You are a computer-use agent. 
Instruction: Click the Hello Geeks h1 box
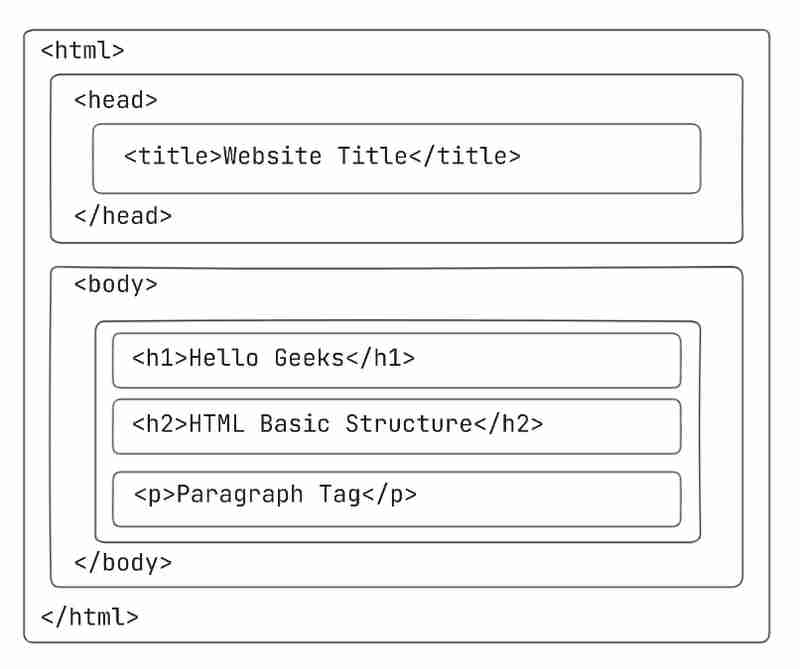click(x=397, y=360)
